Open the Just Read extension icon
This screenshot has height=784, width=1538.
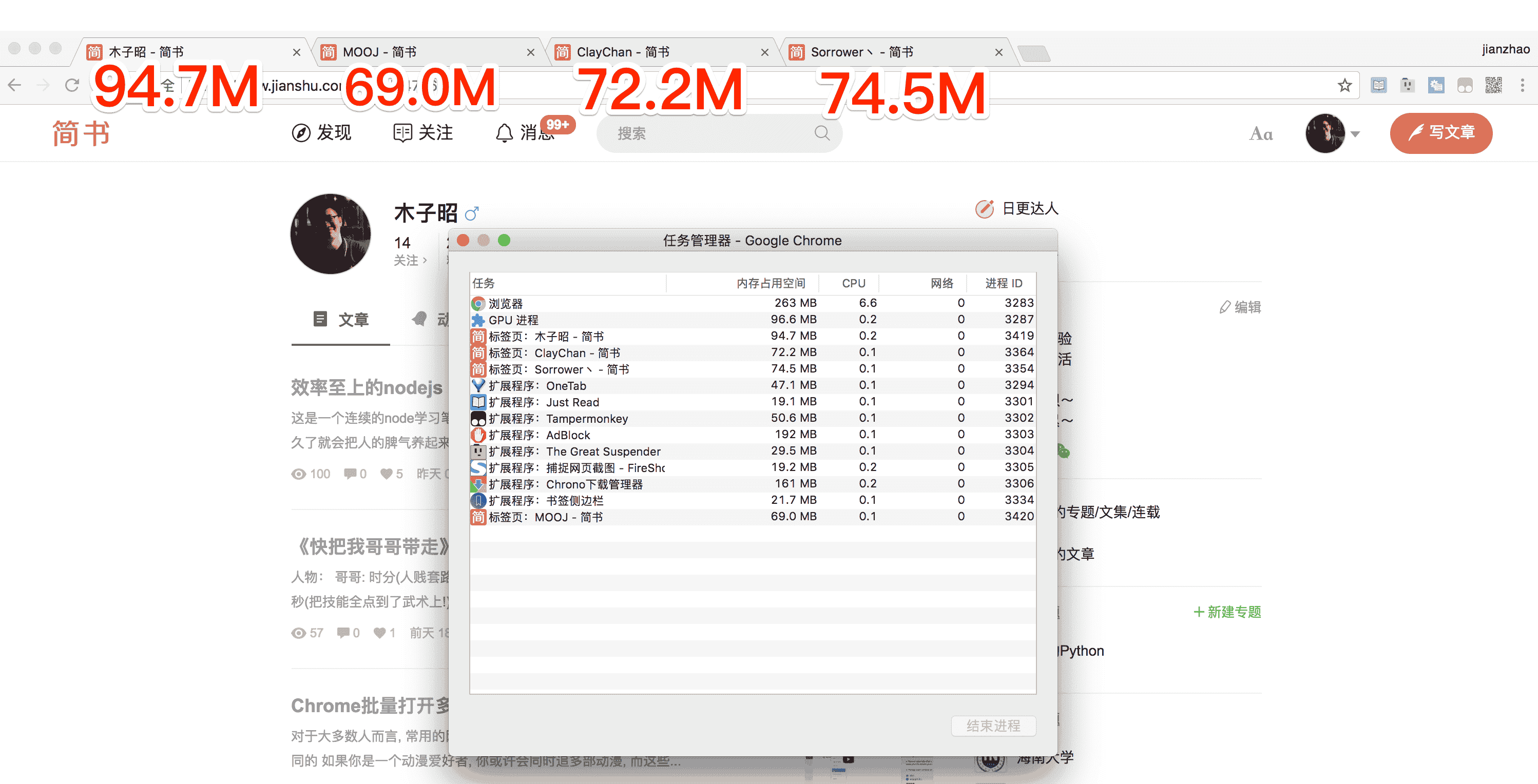click(1378, 85)
